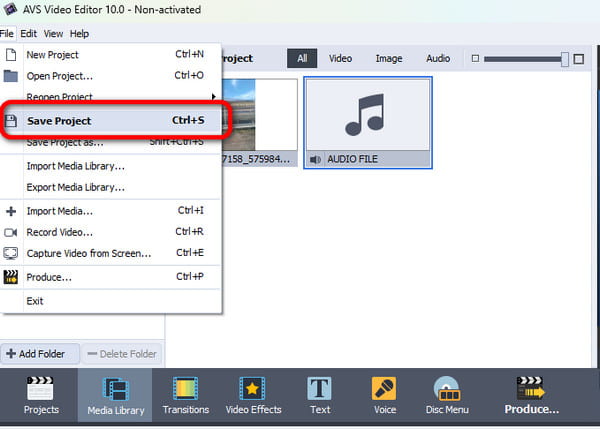The height and width of the screenshot is (429, 600).
Task: Click the Save Project disk icon
Action: (x=11, y=121)
